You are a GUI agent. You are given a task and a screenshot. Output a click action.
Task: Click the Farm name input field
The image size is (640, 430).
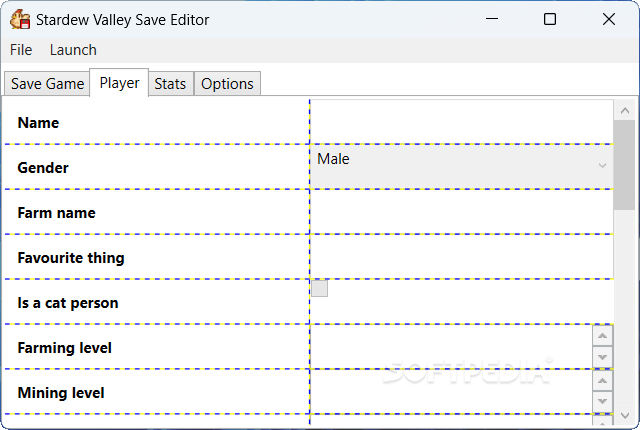tap(461, 212)
